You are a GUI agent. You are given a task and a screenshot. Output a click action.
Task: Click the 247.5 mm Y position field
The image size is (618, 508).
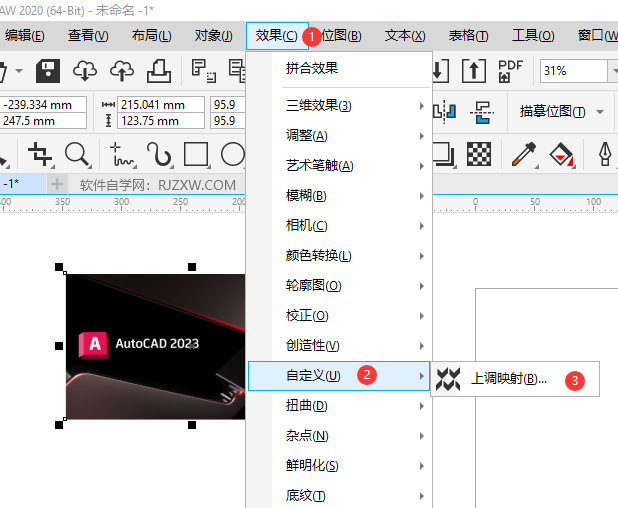pyautogui.click(x=43, y=121)
